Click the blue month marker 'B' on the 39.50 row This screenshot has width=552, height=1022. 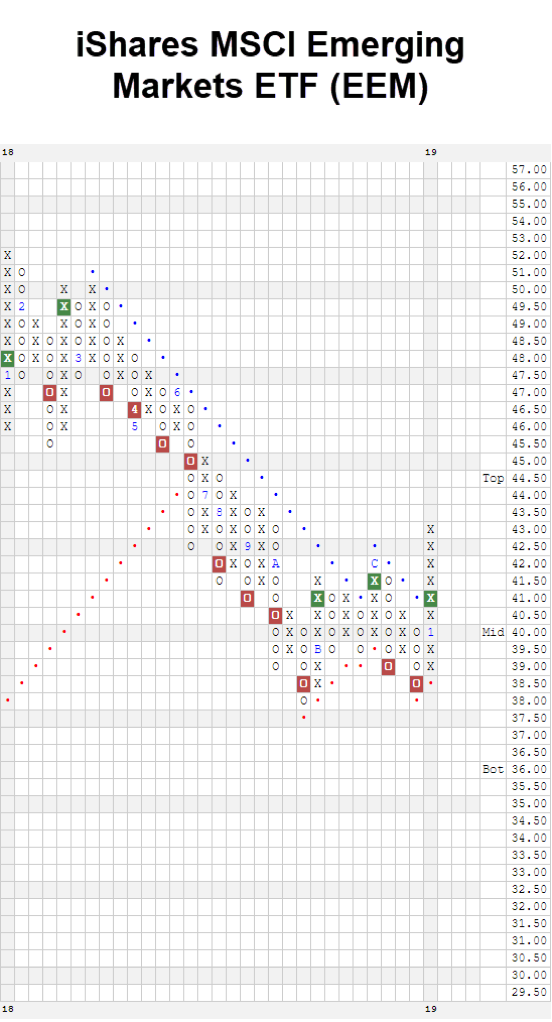(317, 649)
